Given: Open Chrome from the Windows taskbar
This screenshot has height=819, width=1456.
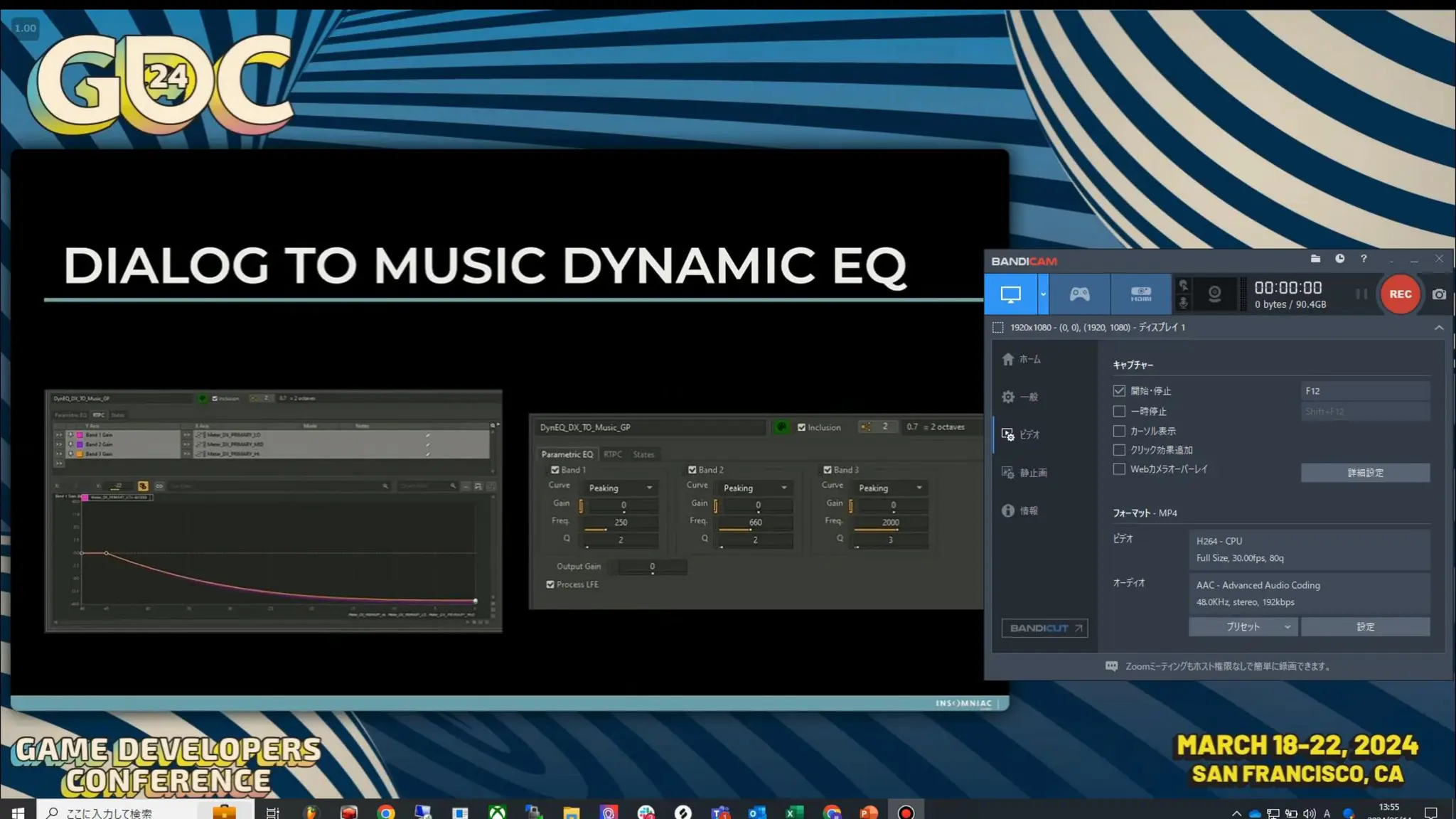Looking at the screenshot, I should click(386, 812).
